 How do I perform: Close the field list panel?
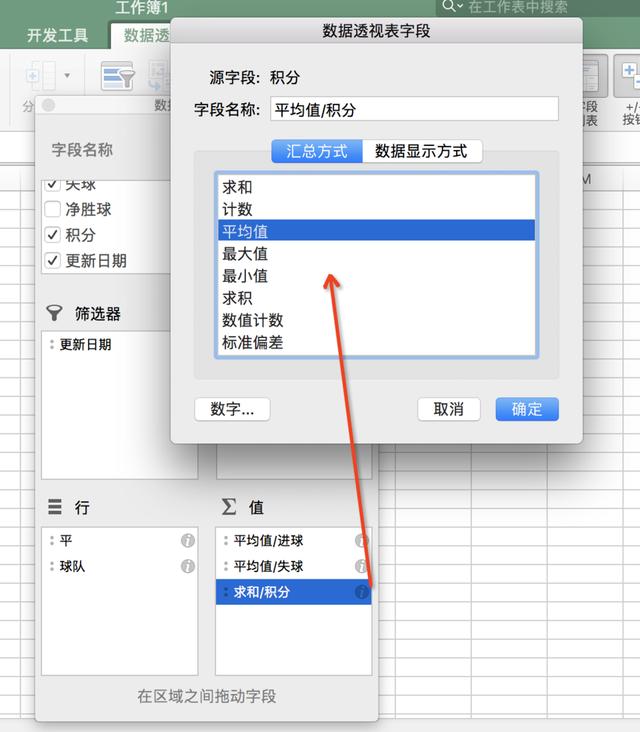point(48,105)
